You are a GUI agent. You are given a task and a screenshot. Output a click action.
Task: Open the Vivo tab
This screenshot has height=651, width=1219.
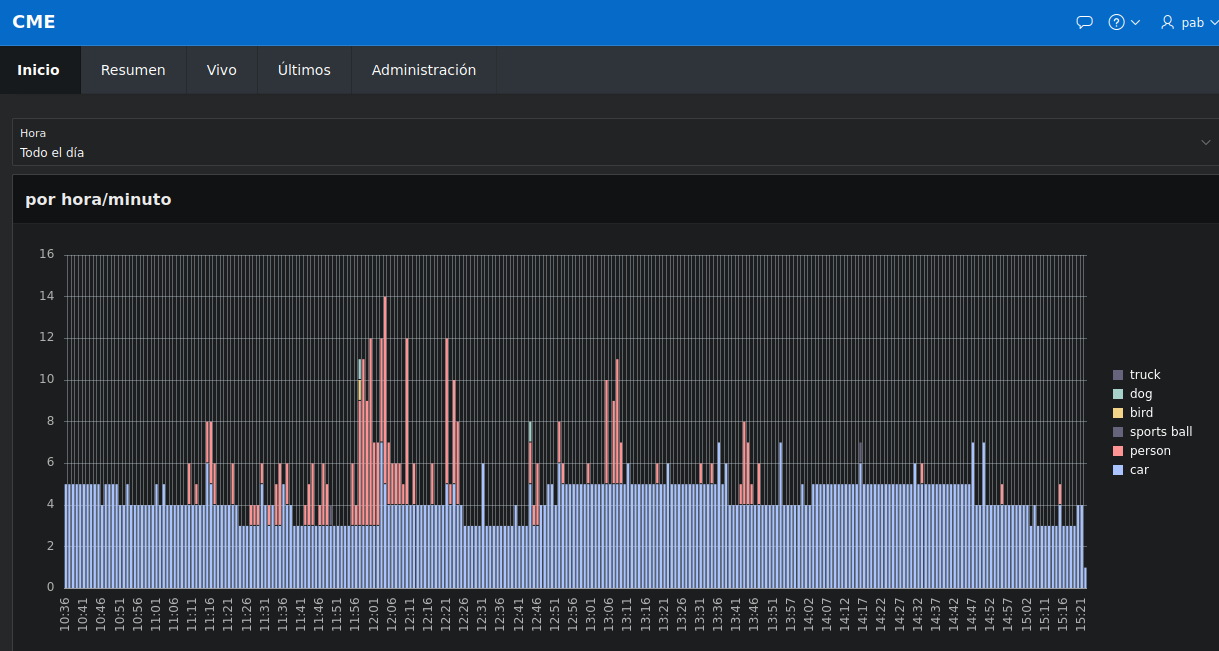pyautogui.click(x=221, y=70)
